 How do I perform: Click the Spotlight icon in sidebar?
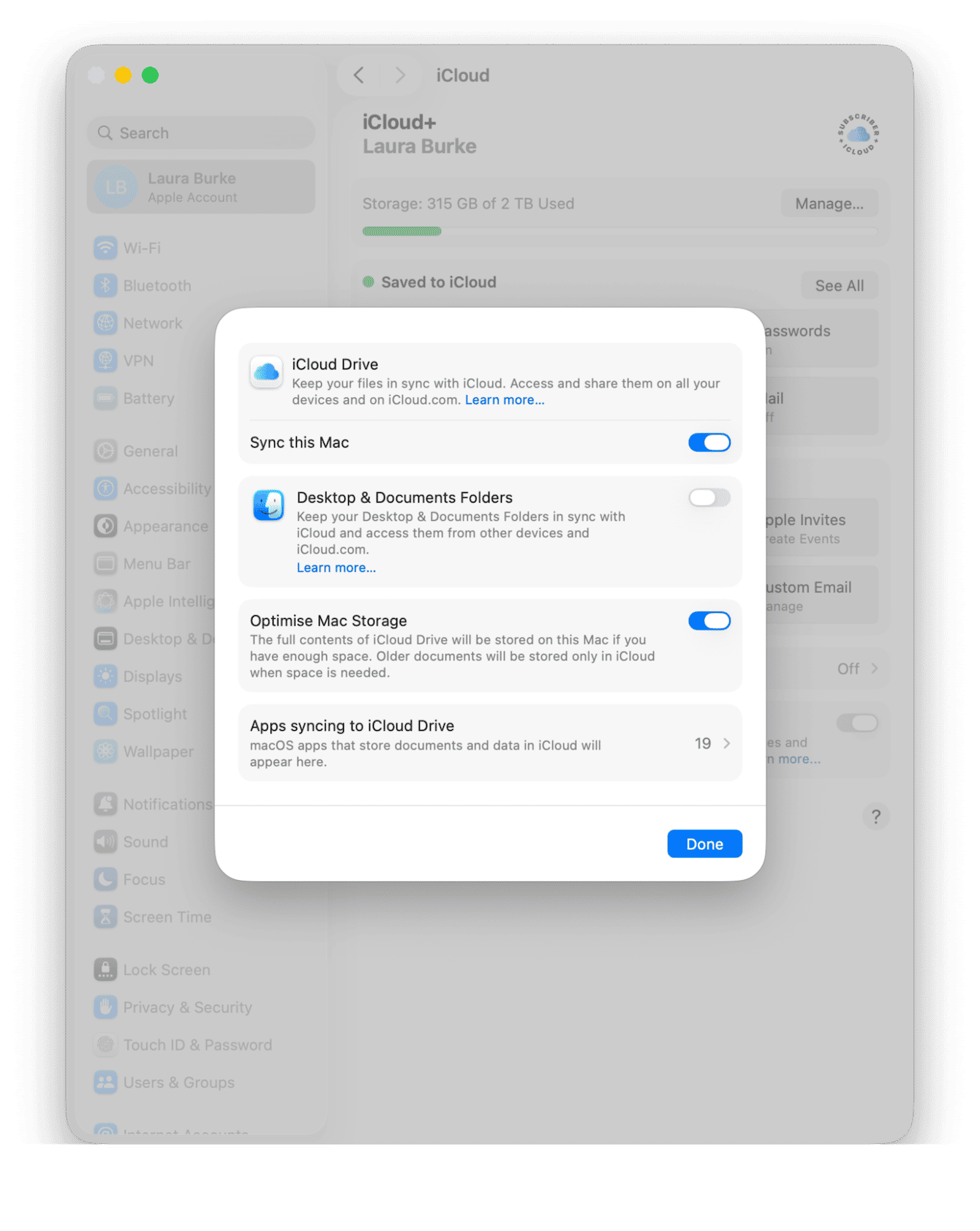point(105,714)
